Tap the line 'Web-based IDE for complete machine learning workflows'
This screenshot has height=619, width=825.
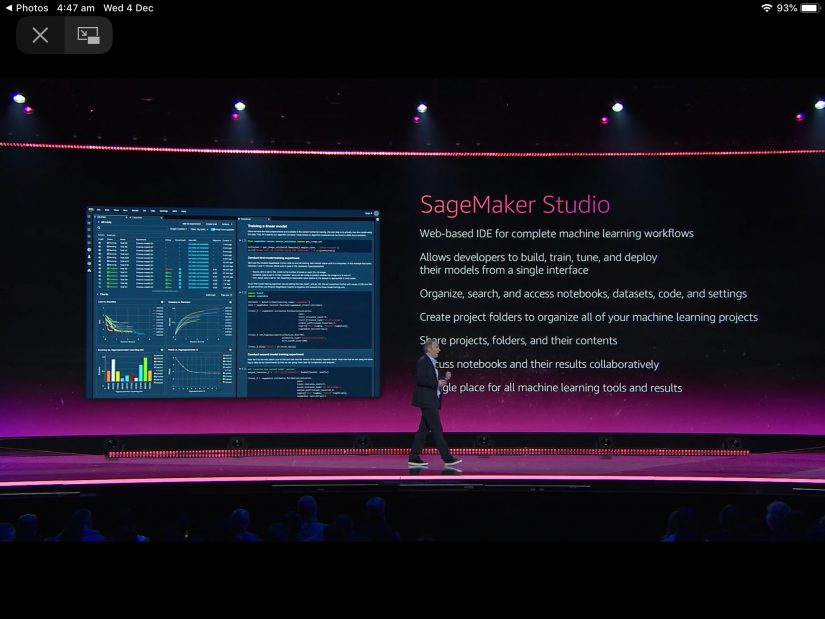tap(556, 234)
